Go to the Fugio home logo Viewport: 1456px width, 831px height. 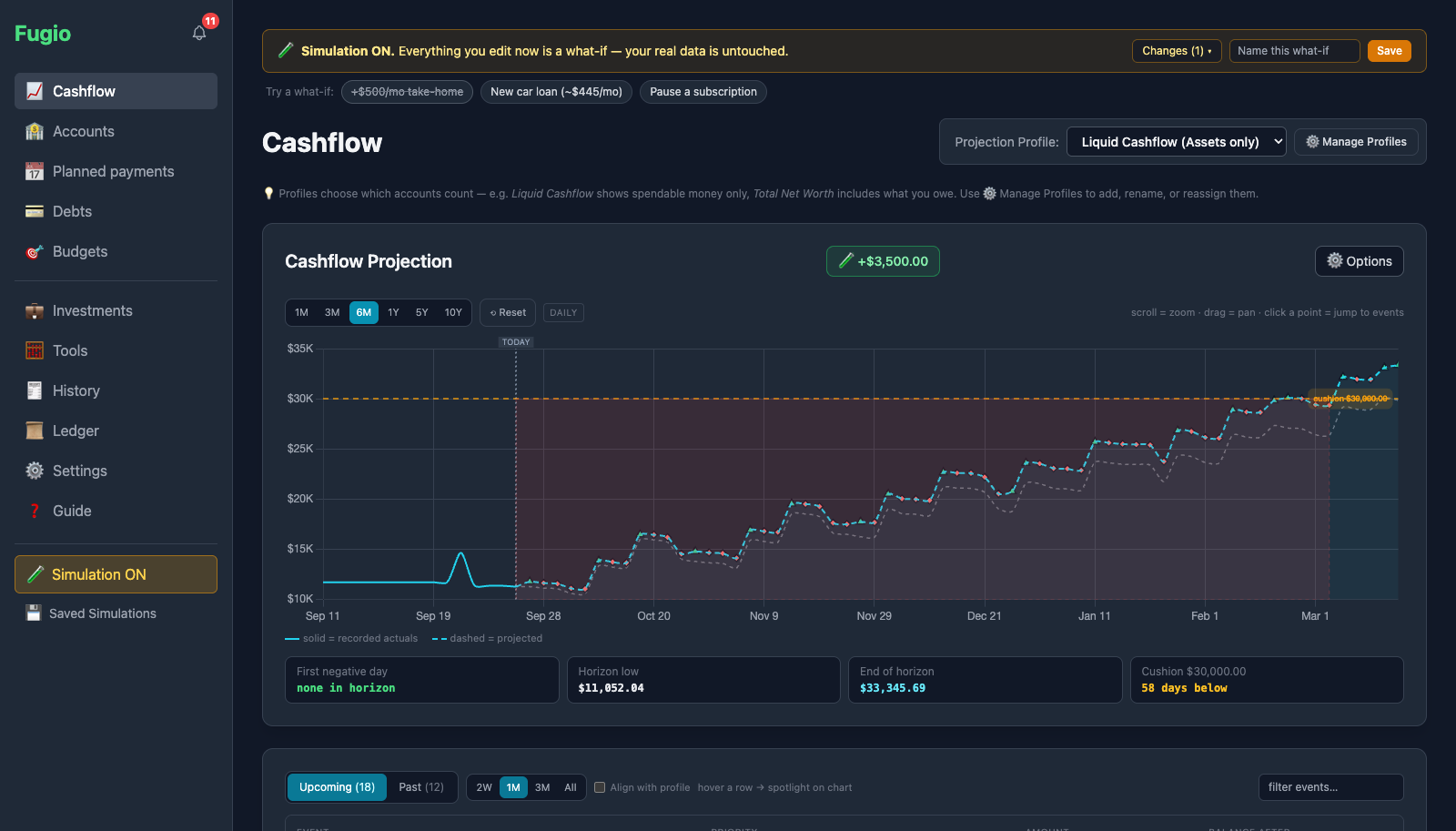point(43,34)
